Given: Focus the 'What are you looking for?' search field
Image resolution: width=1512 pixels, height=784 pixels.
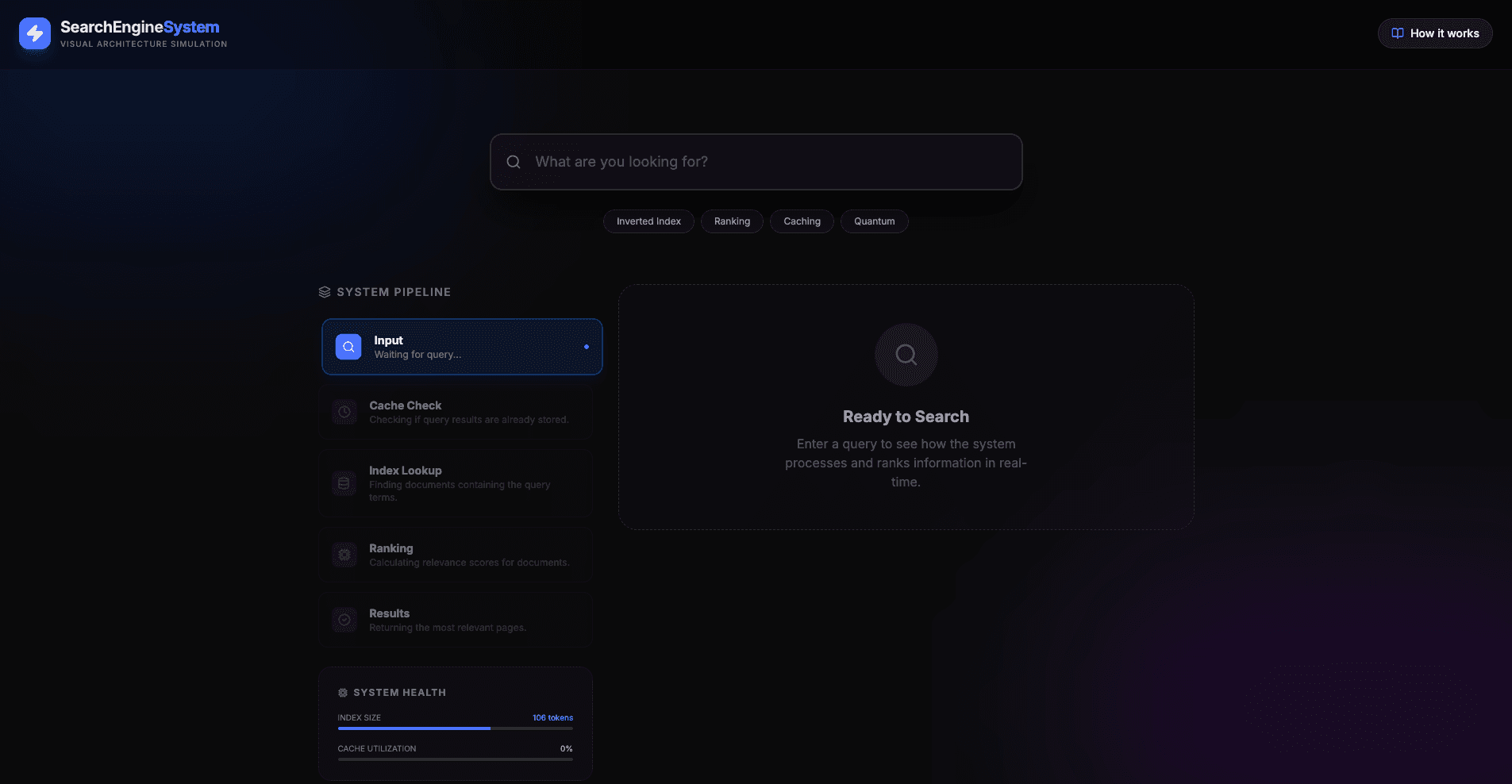Looking at the screenshot, I should point(756,162).
